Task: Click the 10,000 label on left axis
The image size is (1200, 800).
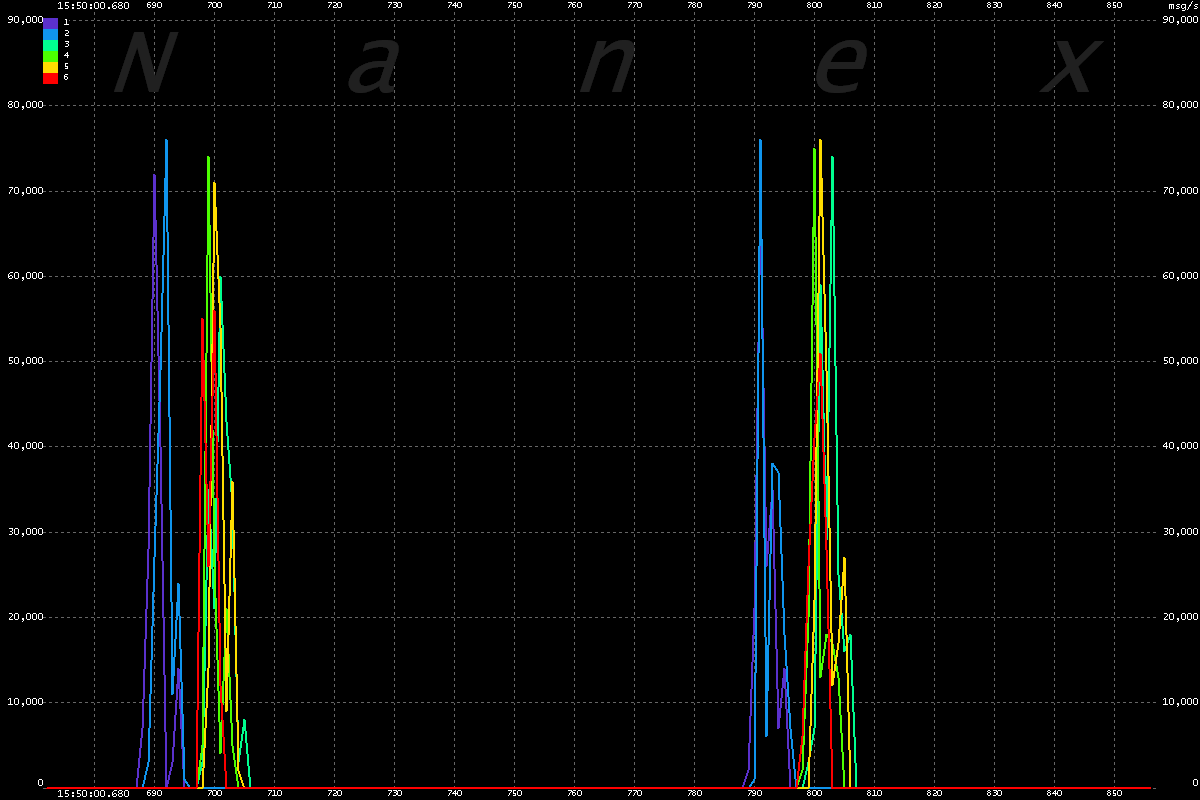Action: pos(24,701)
